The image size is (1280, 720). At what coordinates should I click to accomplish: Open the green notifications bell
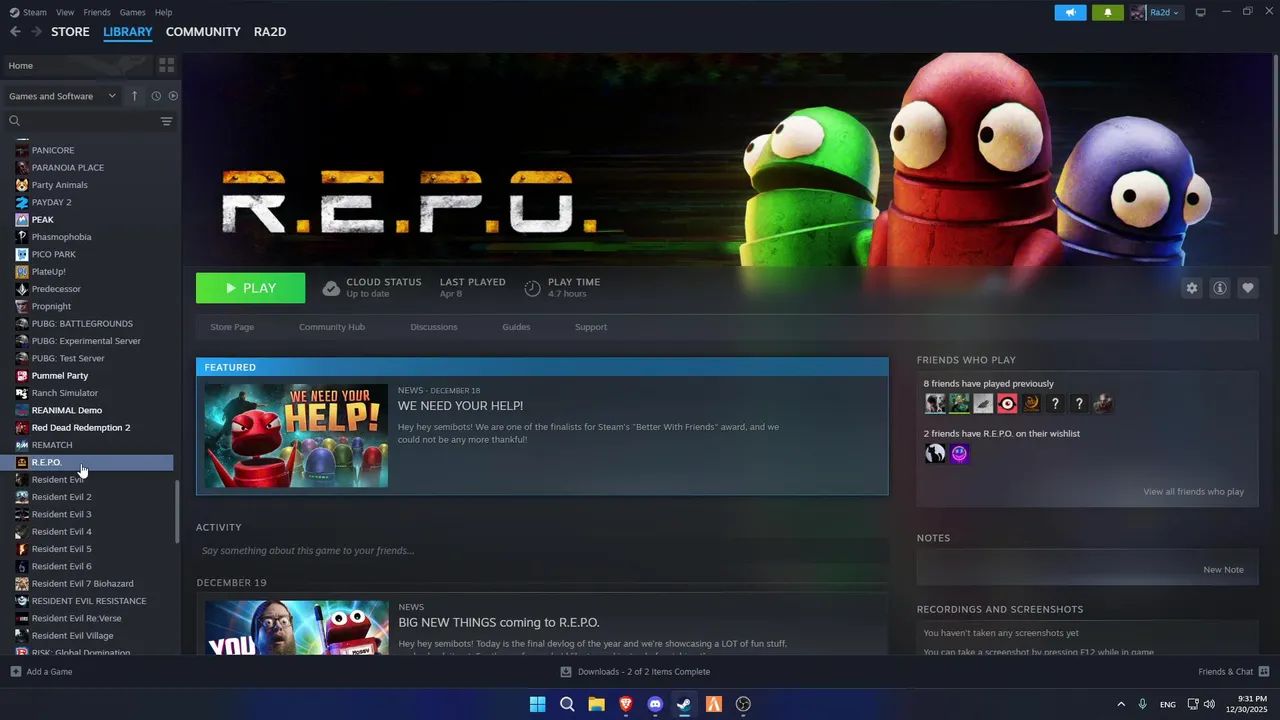[1108, 12]
